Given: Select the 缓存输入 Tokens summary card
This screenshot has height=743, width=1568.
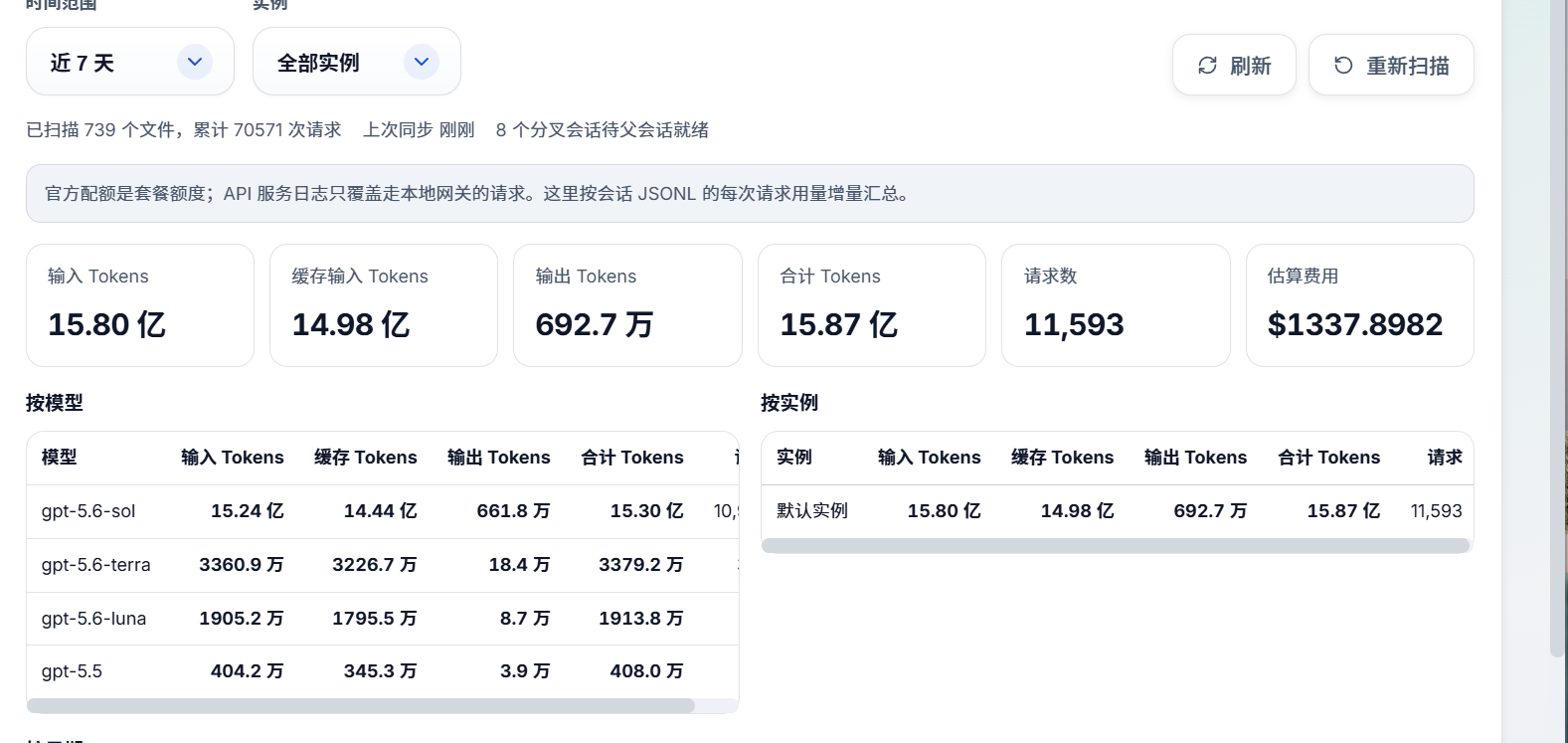Looking at the screenshot, I should click(x=384, y=305).
